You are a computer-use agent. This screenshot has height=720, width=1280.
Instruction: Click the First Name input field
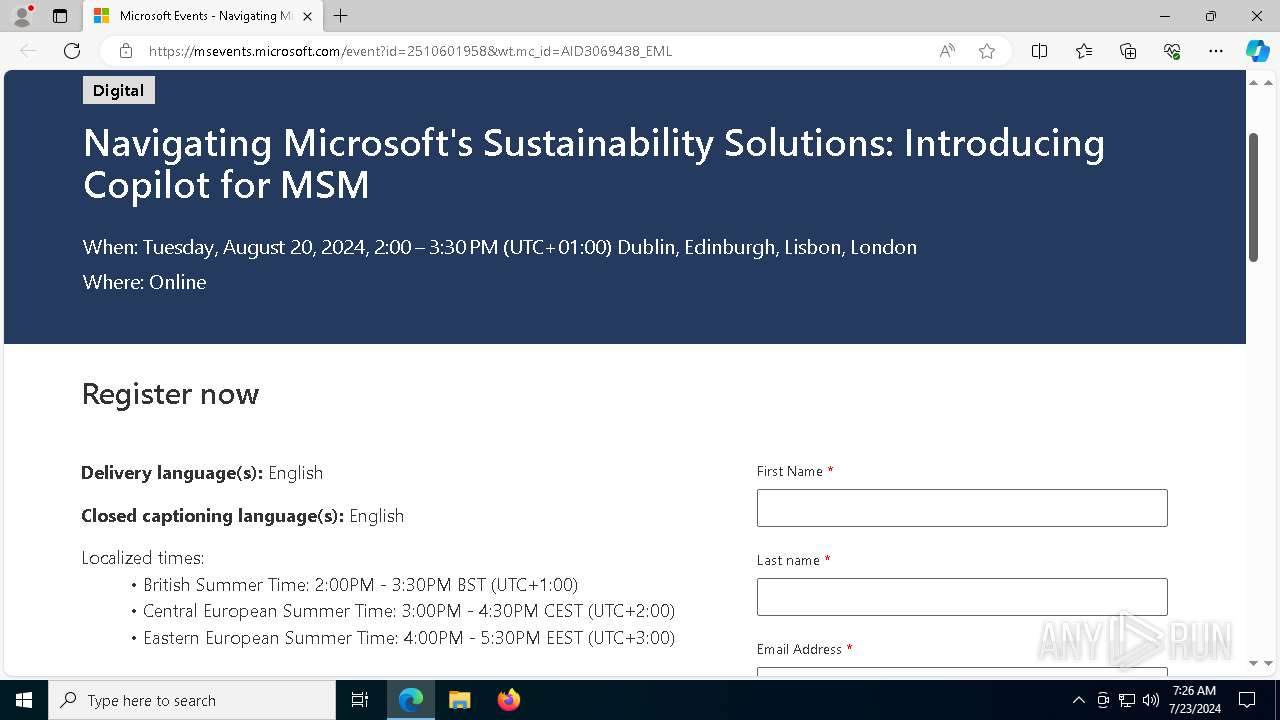tap(961, 508)
